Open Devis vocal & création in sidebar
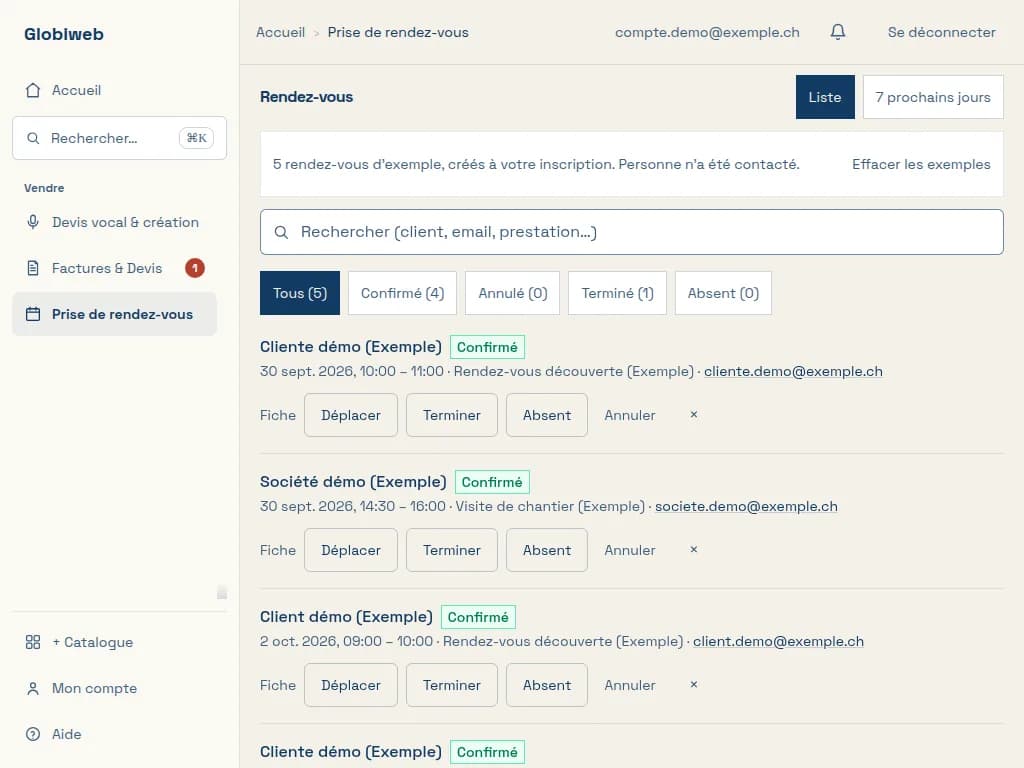 point(114,222)
